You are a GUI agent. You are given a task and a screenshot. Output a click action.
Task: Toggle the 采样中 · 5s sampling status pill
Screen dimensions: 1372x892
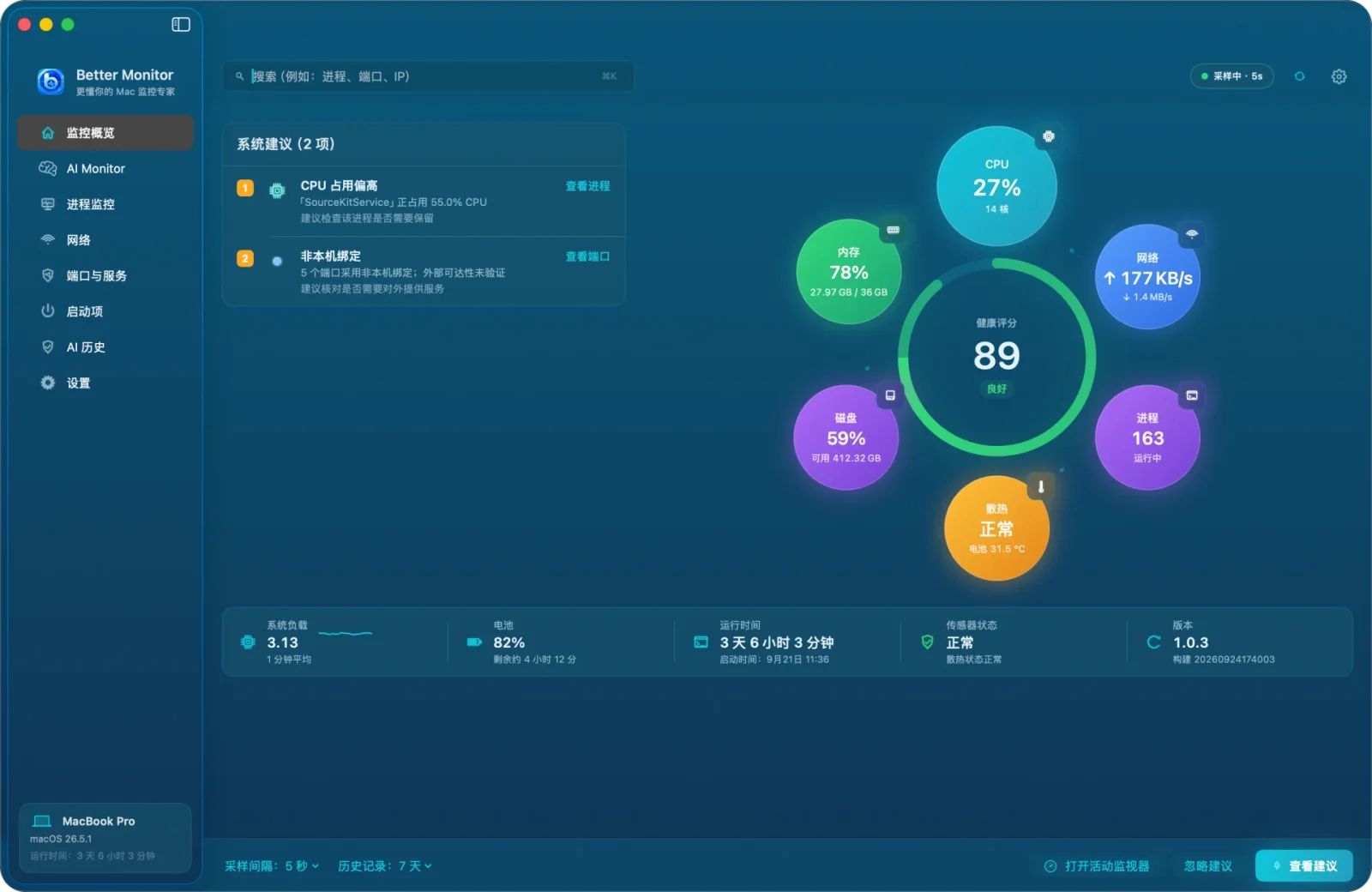1231,76
